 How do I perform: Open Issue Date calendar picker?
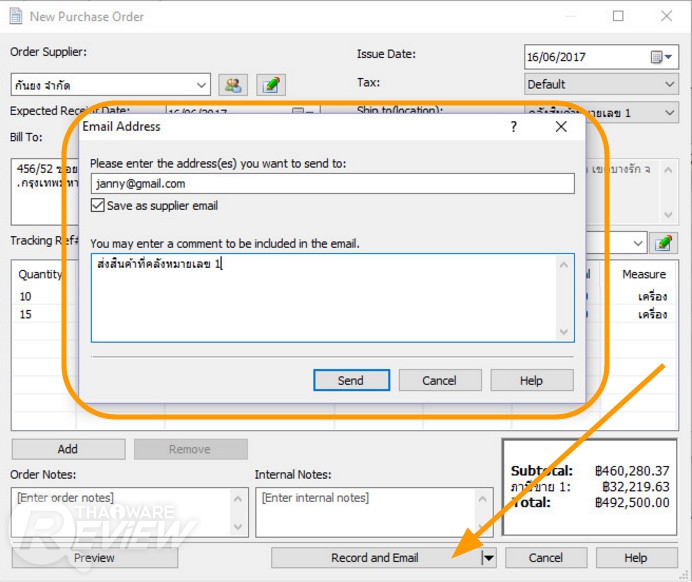click(x=661, y=57)
